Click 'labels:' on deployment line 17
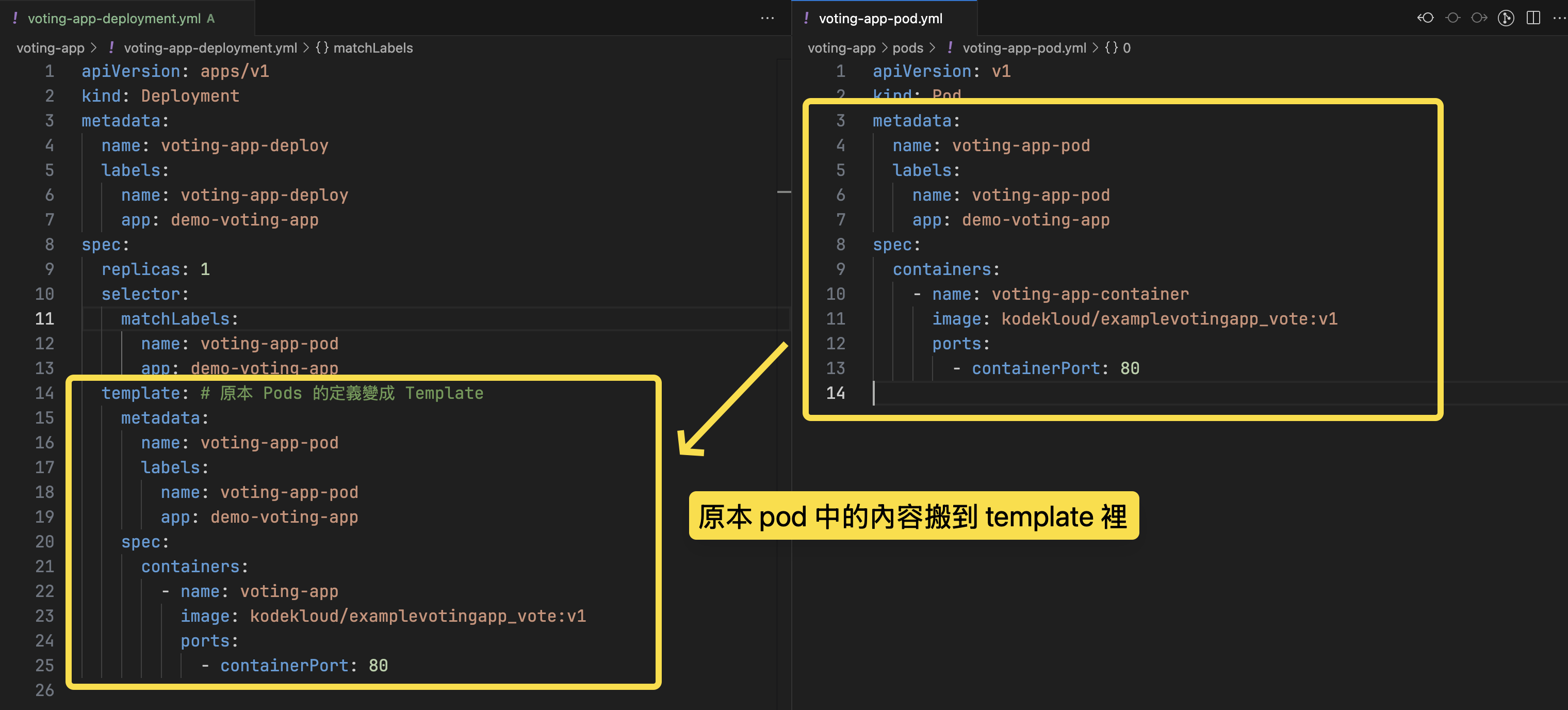 (x=175, y=467)
